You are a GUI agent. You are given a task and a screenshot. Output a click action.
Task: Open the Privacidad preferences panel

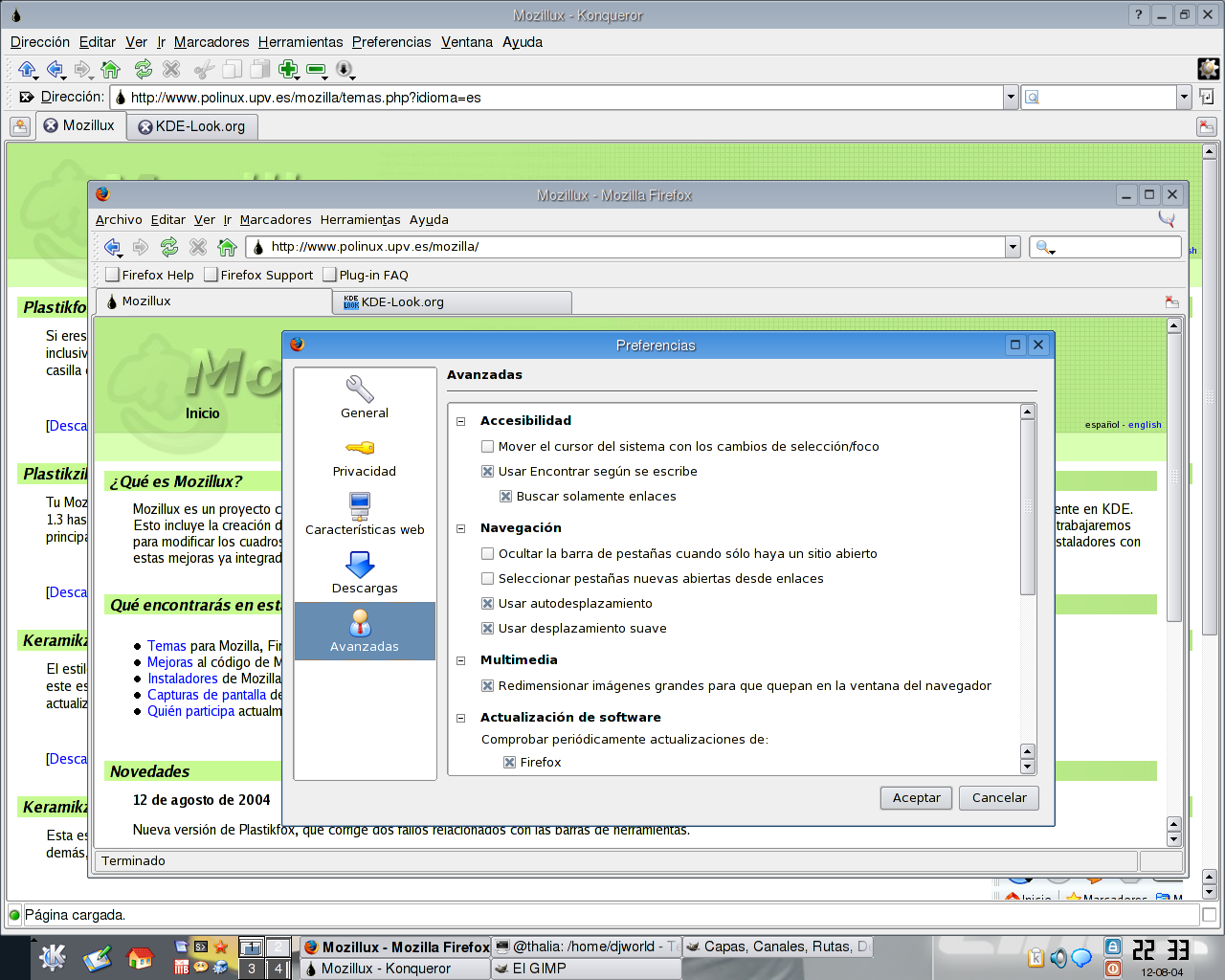tap(365, 457)
